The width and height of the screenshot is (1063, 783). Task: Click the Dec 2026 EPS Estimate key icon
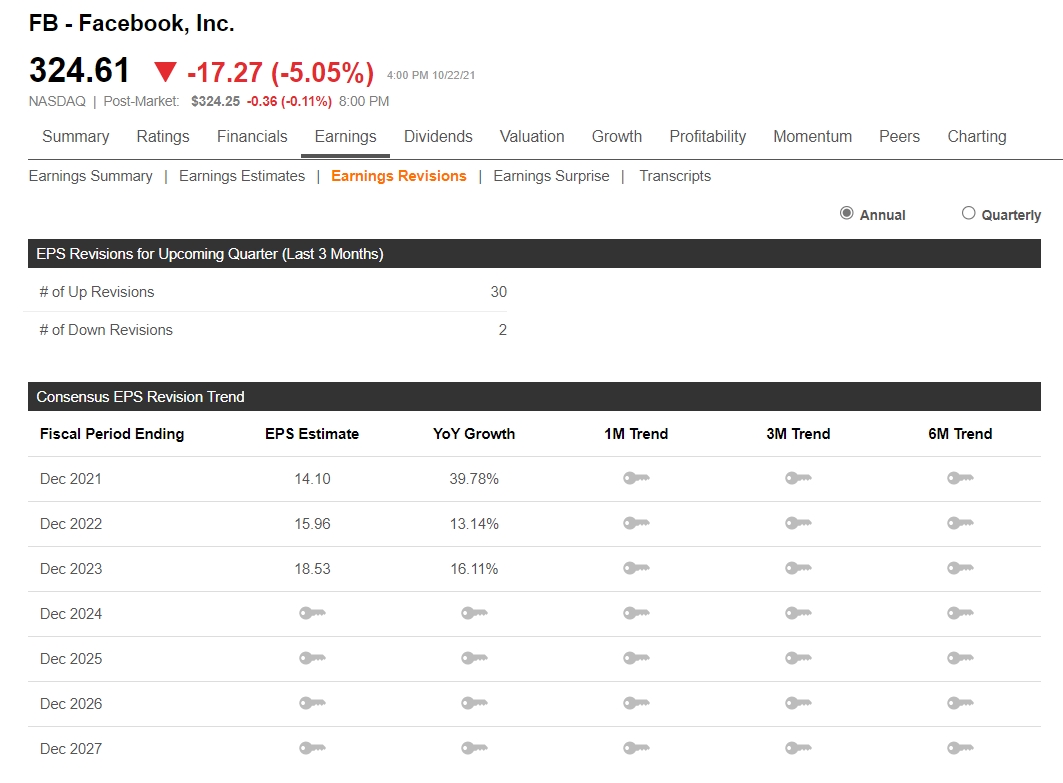pos(312,703)
